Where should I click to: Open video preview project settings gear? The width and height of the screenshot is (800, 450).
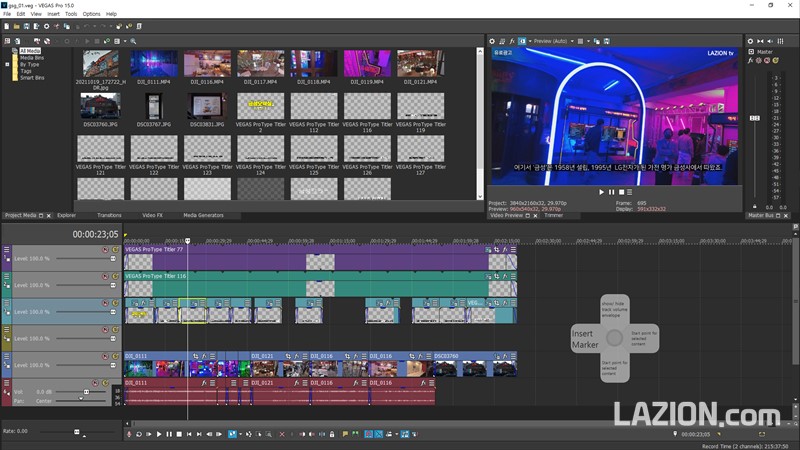pyautogui.click(x=492, y=41)
